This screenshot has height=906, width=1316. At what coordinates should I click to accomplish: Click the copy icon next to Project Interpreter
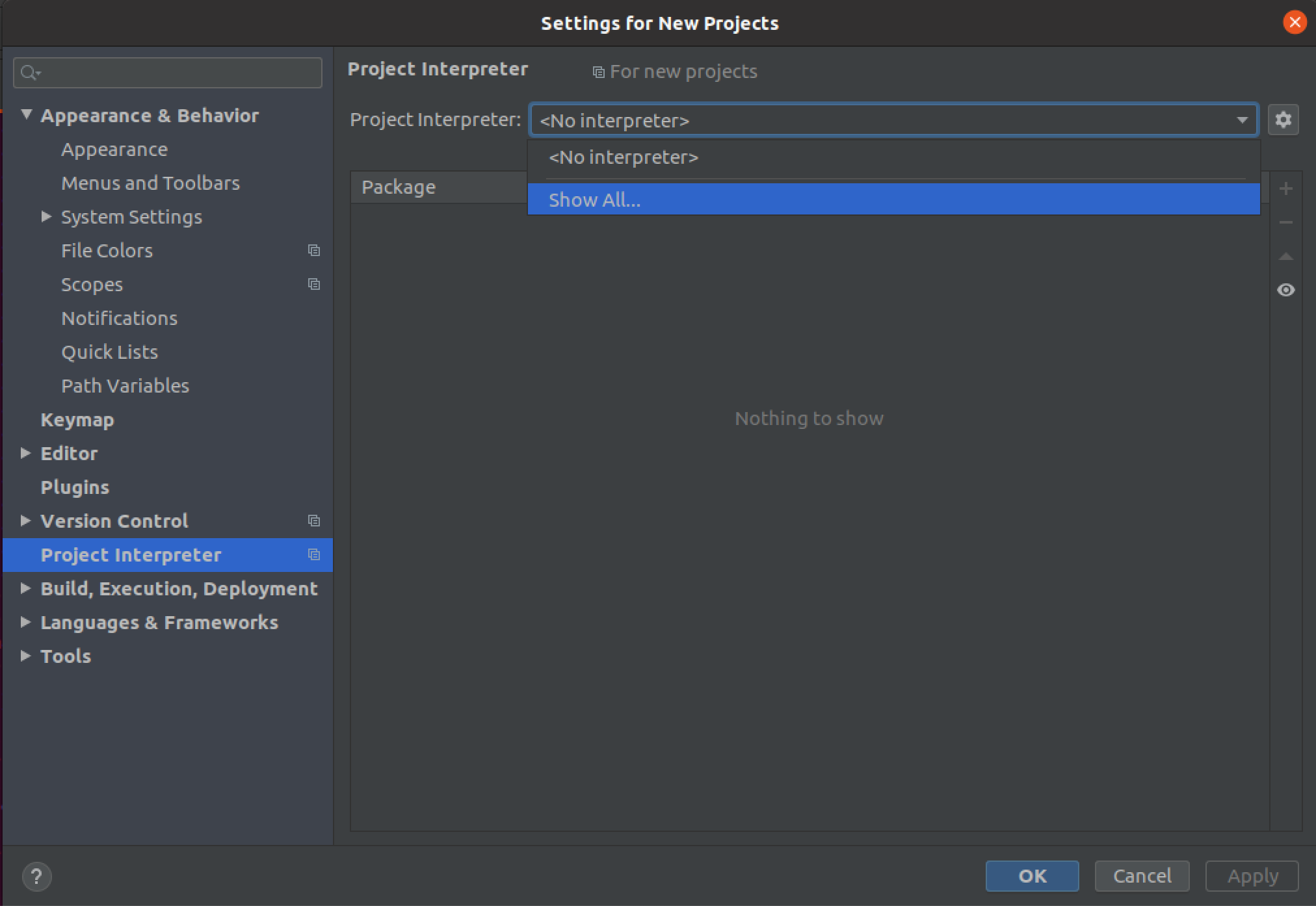click(314, 554)
